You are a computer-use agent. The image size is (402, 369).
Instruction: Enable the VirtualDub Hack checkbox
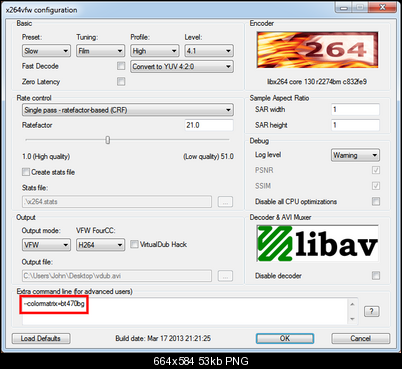(134, 244)
